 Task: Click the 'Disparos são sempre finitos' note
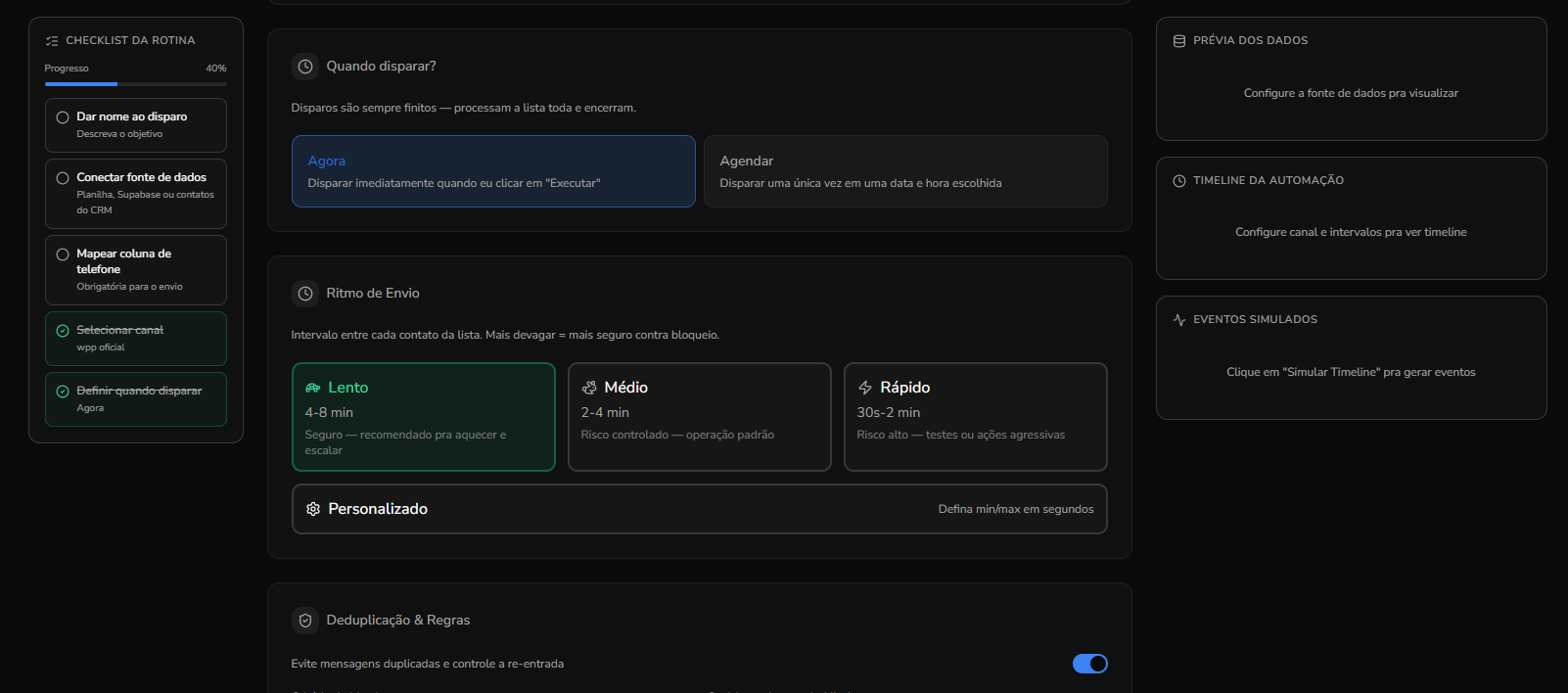463,108
